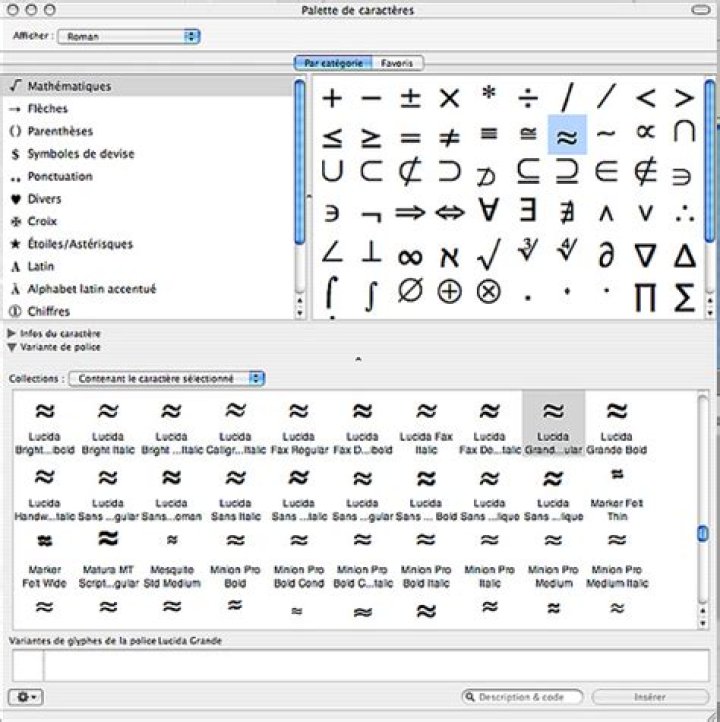
Task: Open the Divers category
Action: [x=147, y=199]
